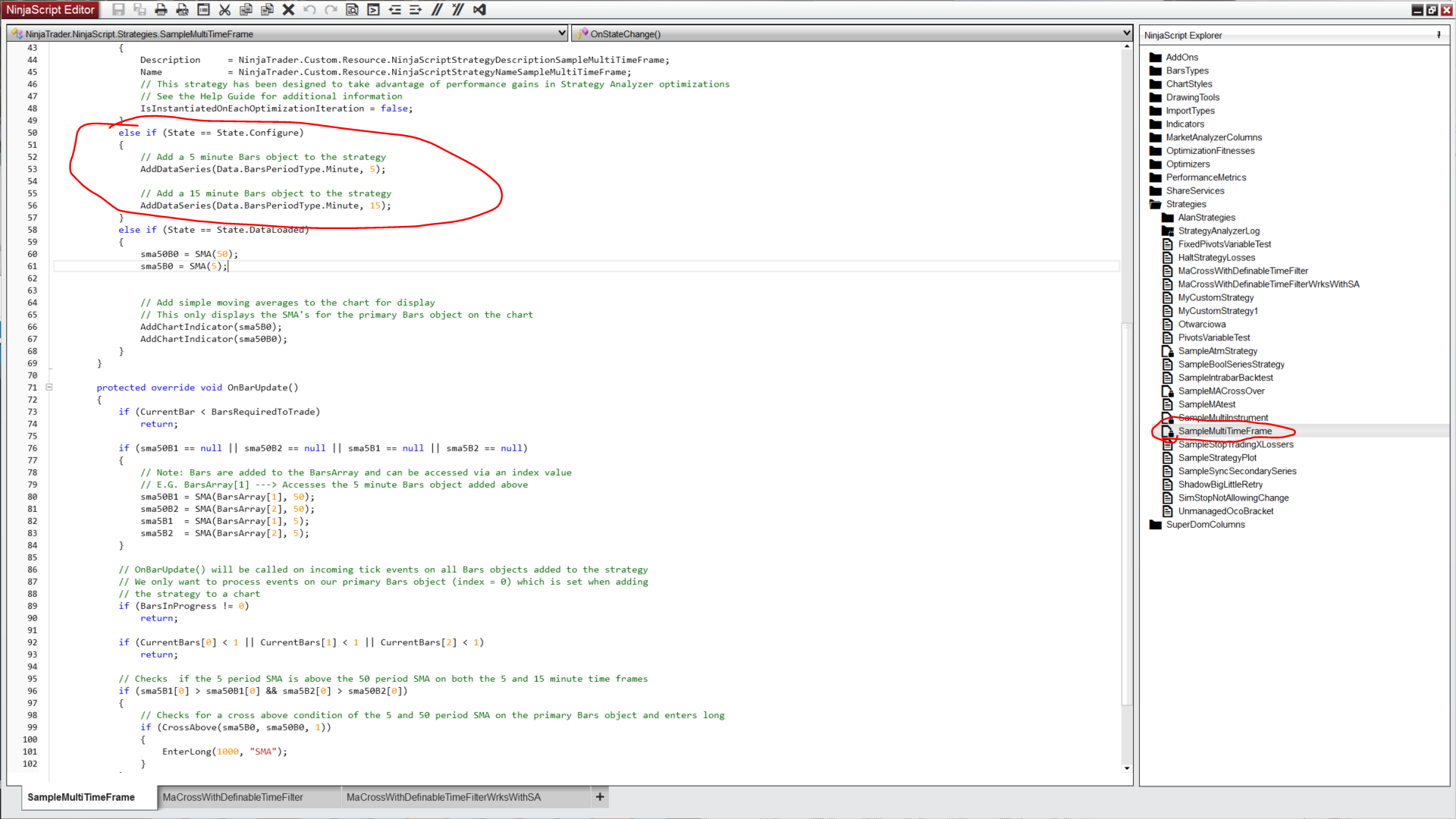This screenshot has width=1456, height=819.
Task: Click the Increase indent icon
Action: 416,10
